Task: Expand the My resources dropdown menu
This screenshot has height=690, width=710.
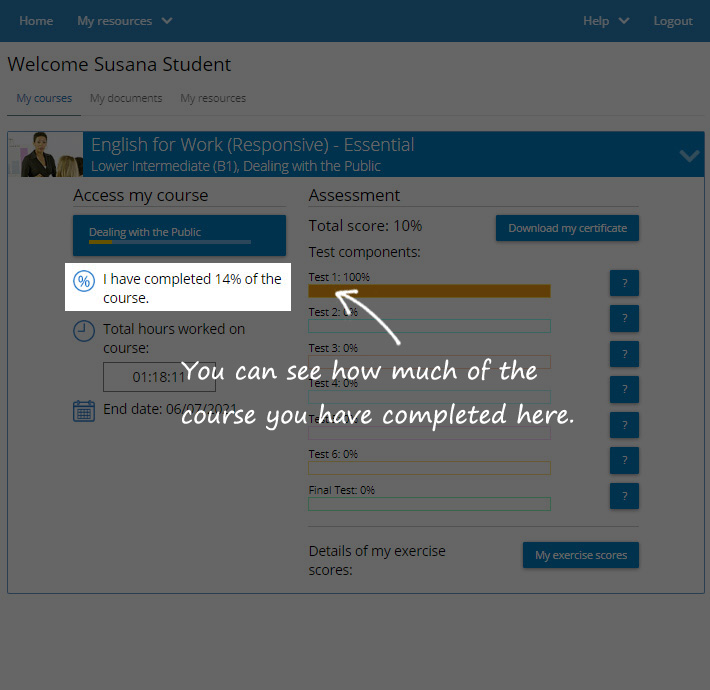Action: (x=124, y=21)
